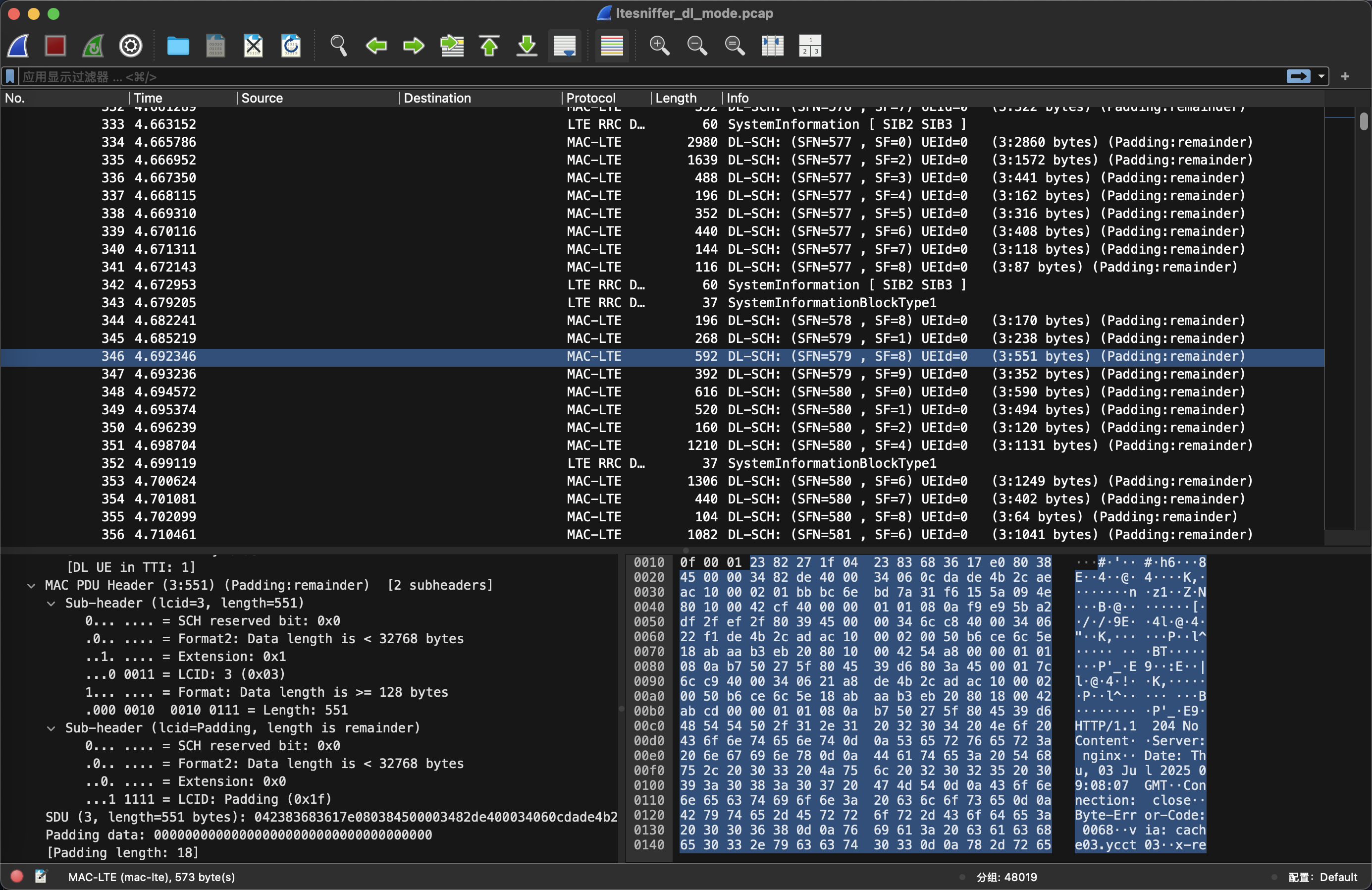
Task: Edit capture file comment in status bar
Action: 40,877
